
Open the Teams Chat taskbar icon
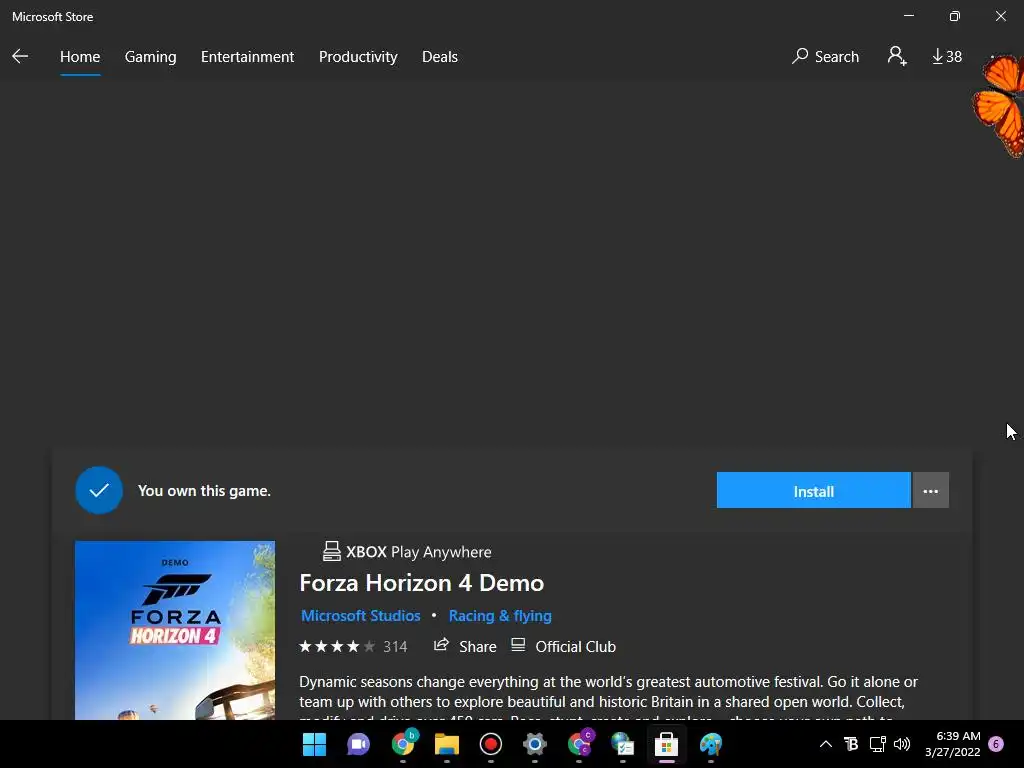358,744
